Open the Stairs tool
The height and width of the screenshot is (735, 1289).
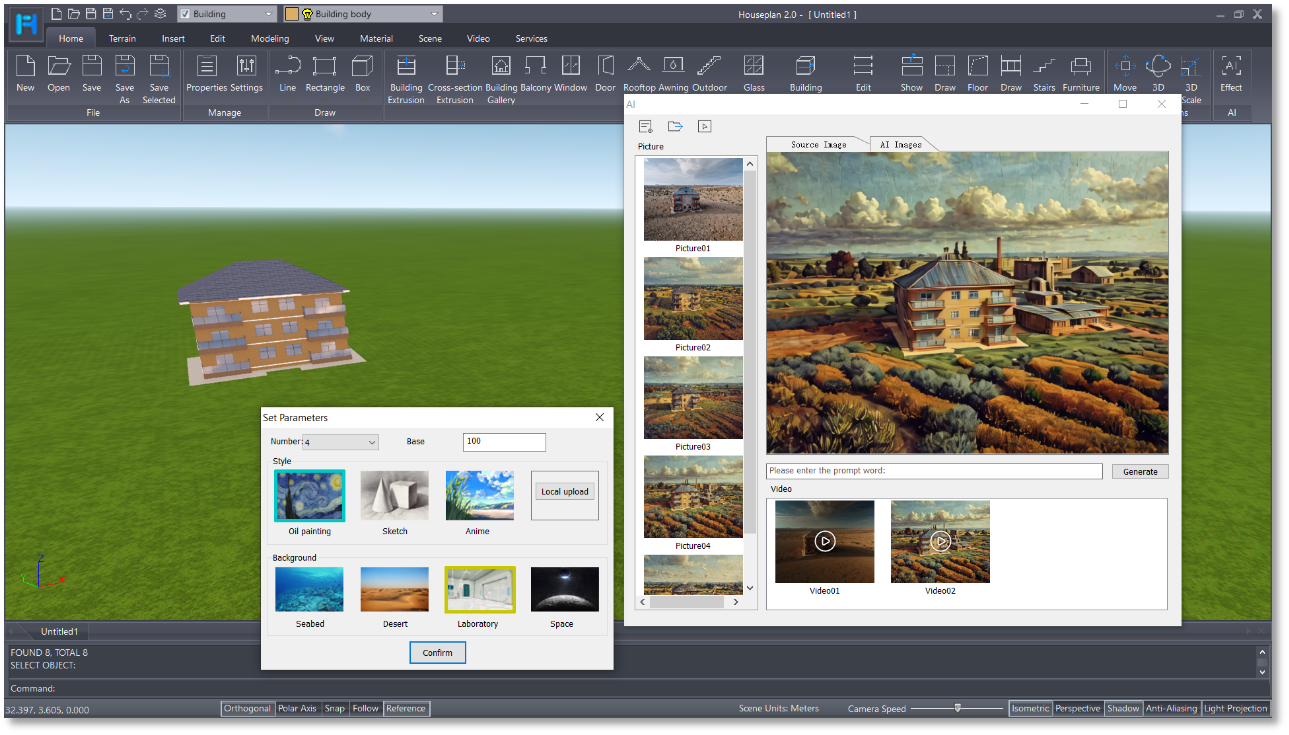point(1043,72)
